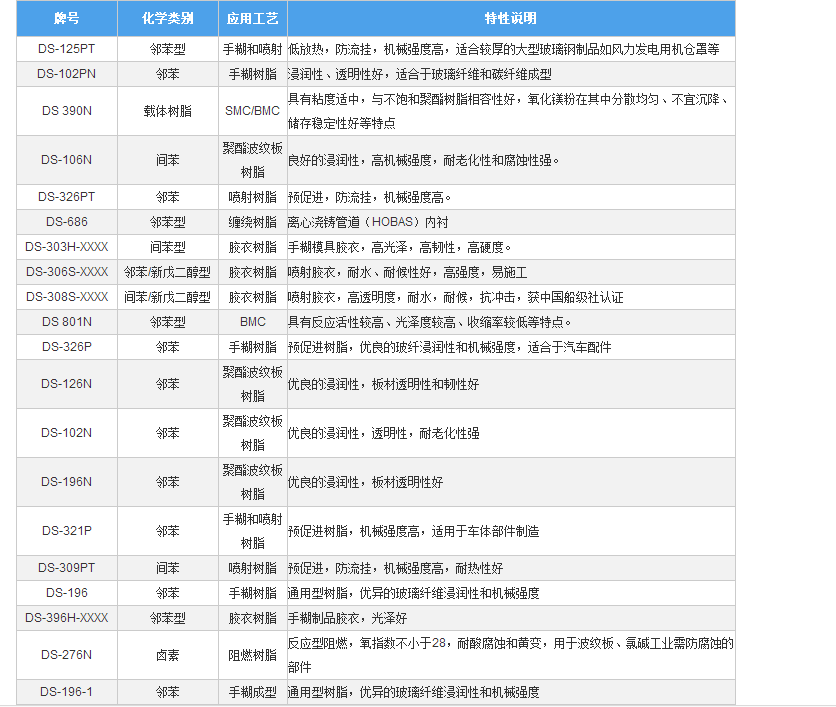Click the 牌号 column header
The width and height of the screenshot is (836, 707).
click(x=67, y=19)
